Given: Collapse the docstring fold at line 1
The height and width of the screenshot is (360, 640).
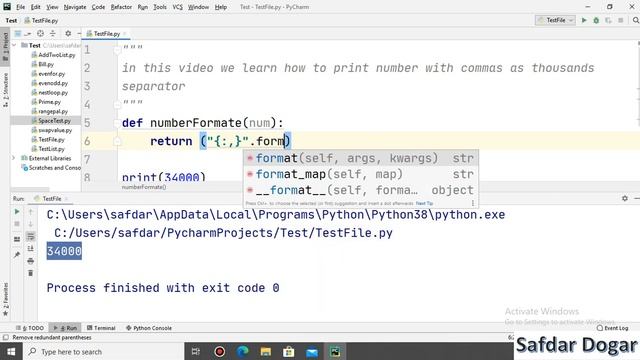Looking at the screenshot, I should pos(117,50).
